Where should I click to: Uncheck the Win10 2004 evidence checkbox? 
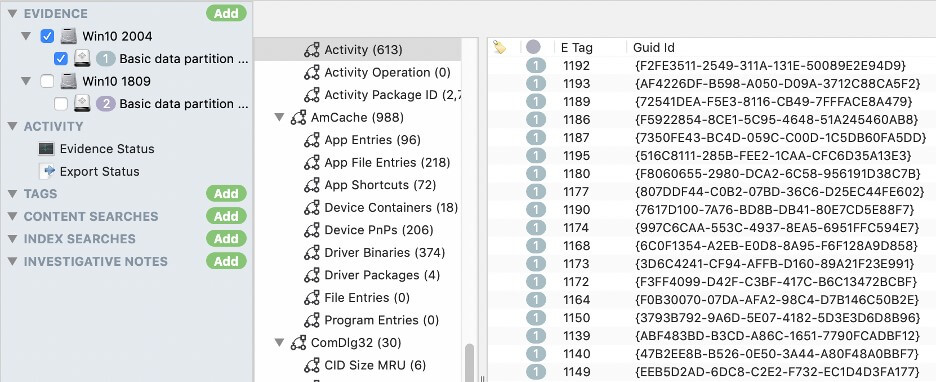[47, 36]
